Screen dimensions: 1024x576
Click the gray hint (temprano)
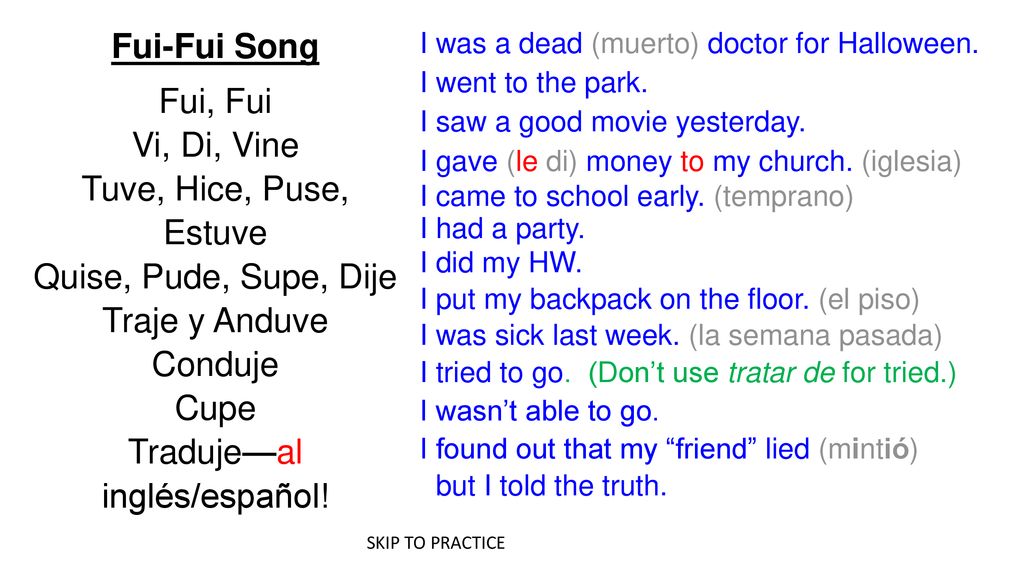(783, 197)
